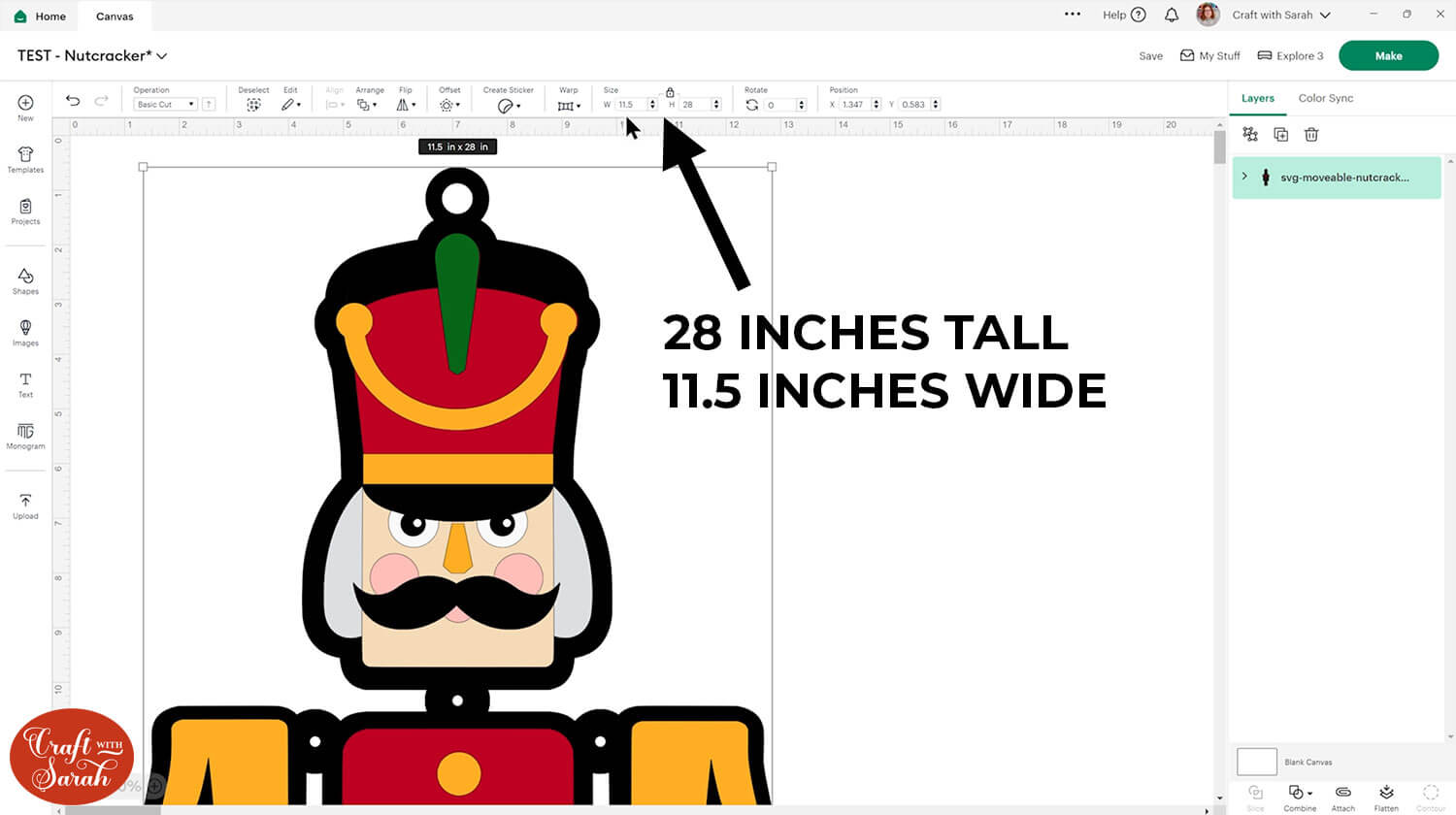Delete the layer with trash icon
1456x815 pixels.
1311,135
